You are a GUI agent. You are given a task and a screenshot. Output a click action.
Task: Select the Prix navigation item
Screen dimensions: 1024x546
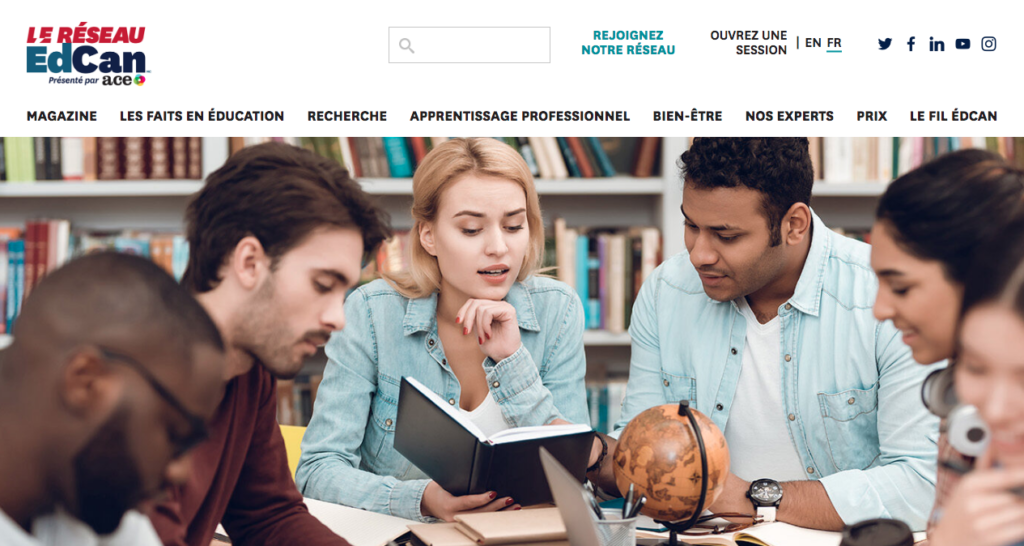pos(871,116)
